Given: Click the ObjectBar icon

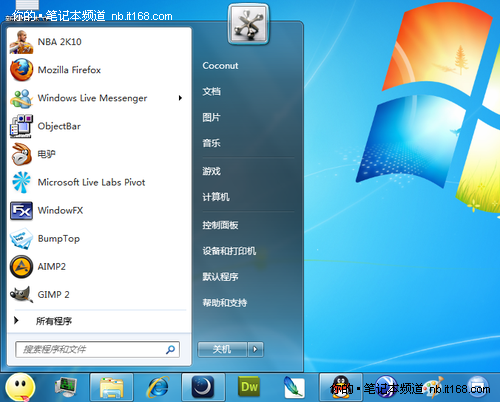Looking at the screenshot, I should pyautogui.click(x=21, y=126).
